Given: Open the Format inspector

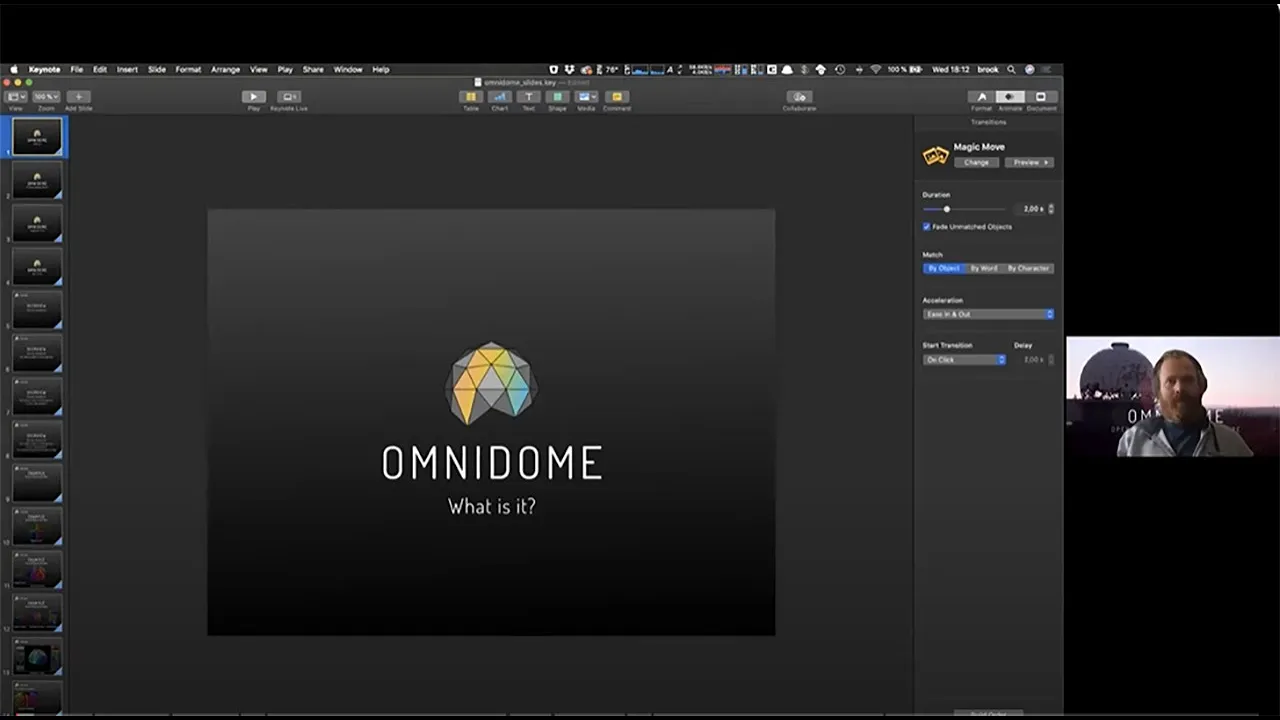Looking at the screenshot, I should (x=981, y=97).
